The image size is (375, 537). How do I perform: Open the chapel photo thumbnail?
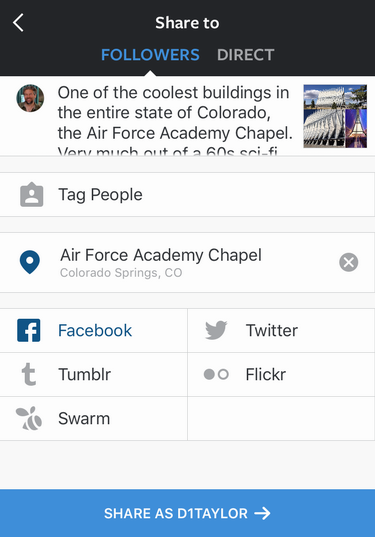tap(335, 116)
